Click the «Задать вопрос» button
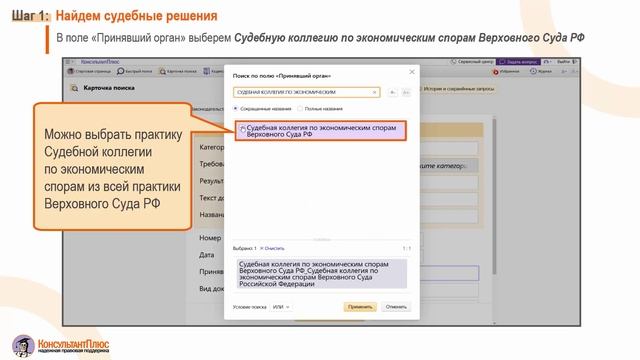 [x=518, y=62]
